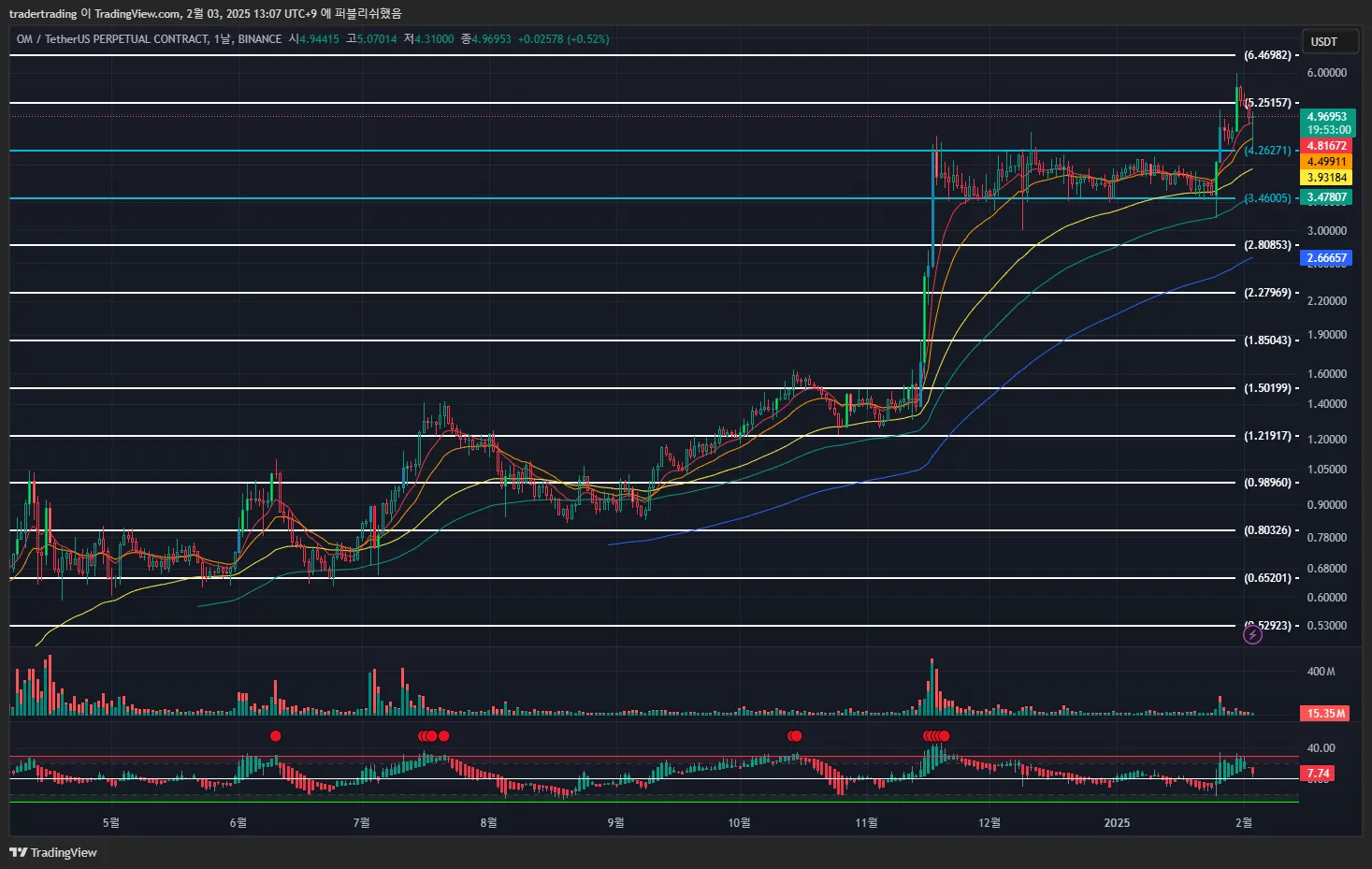Image resolution: width=1372 pixels, height=869 pixels.
Task: Select the (0.65201) level label
Action: coord(1267,578)
